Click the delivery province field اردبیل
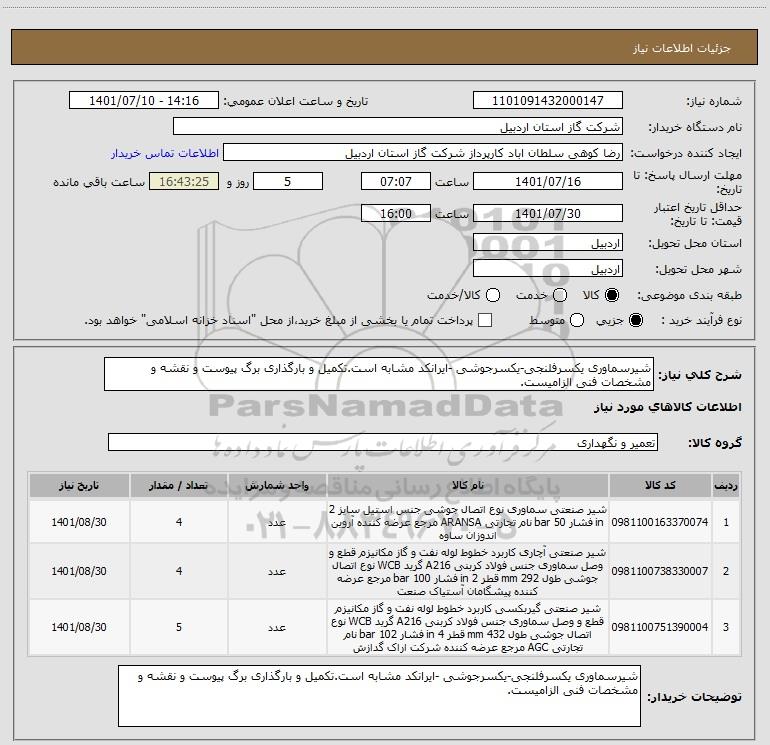 (548, 243)
